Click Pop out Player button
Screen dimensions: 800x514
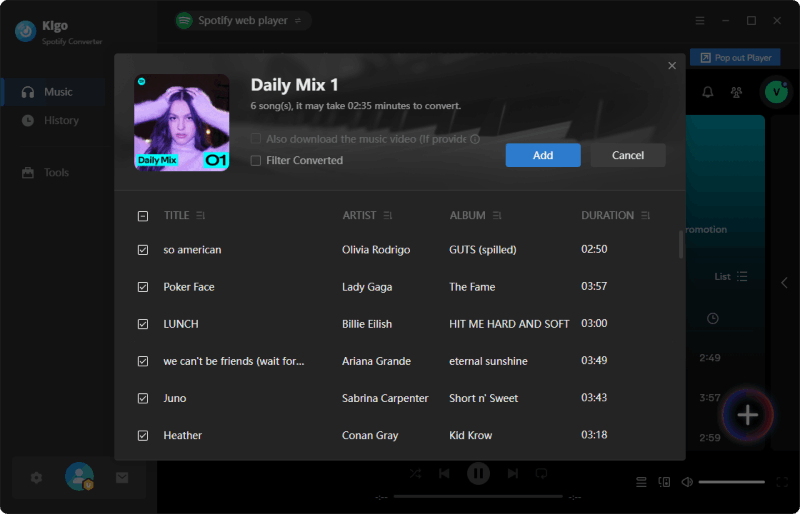(x=735, y=58)
